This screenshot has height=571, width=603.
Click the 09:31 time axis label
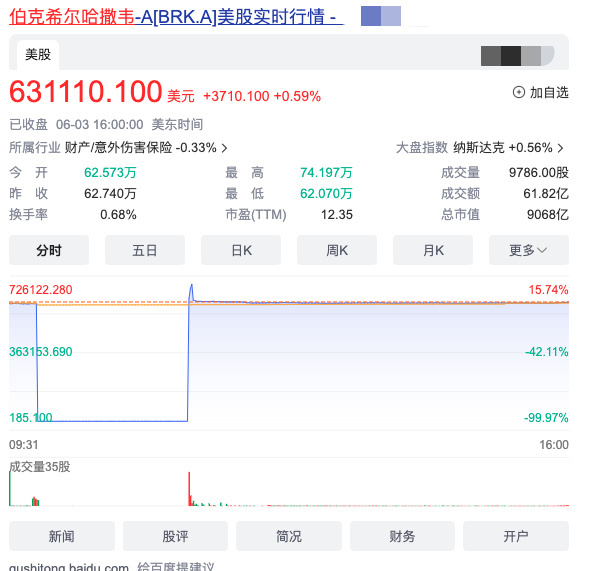coord(24,445)
